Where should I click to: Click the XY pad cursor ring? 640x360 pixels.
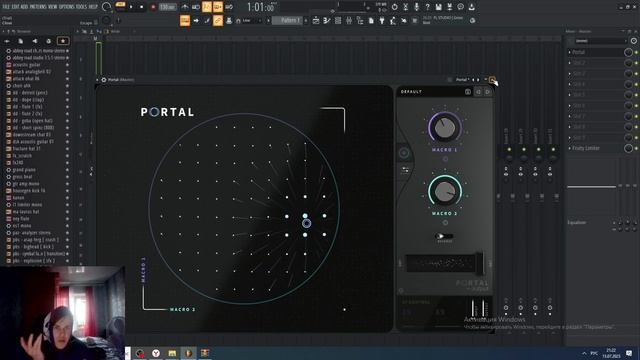coord(307,223)
